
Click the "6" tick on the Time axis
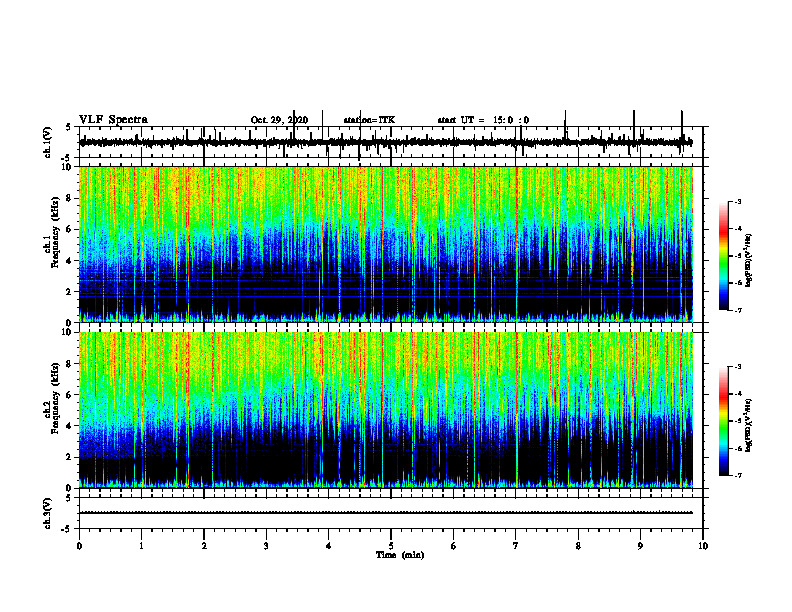click(x=454, y=546)
